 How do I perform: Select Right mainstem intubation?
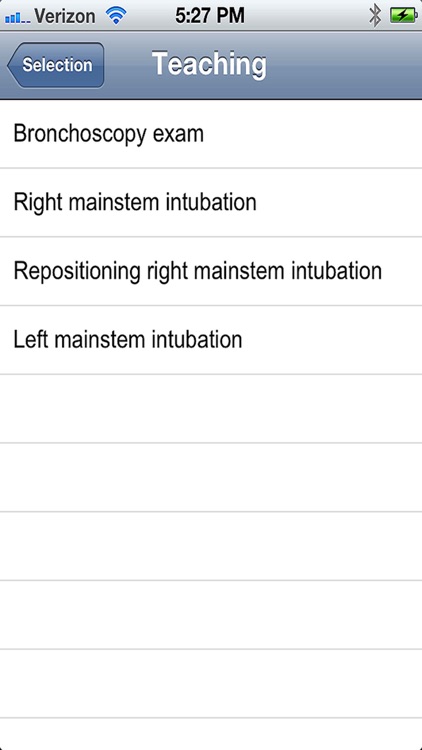[211, 202]
